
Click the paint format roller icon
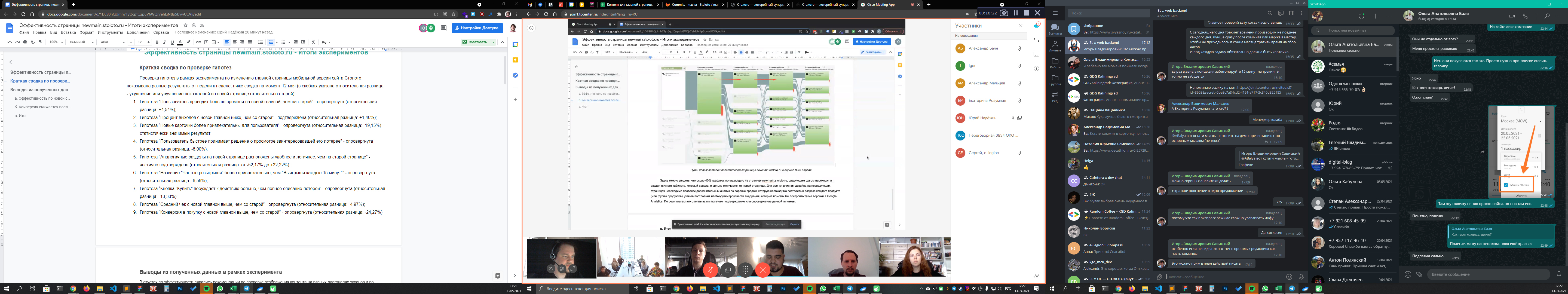pos(40,43)
